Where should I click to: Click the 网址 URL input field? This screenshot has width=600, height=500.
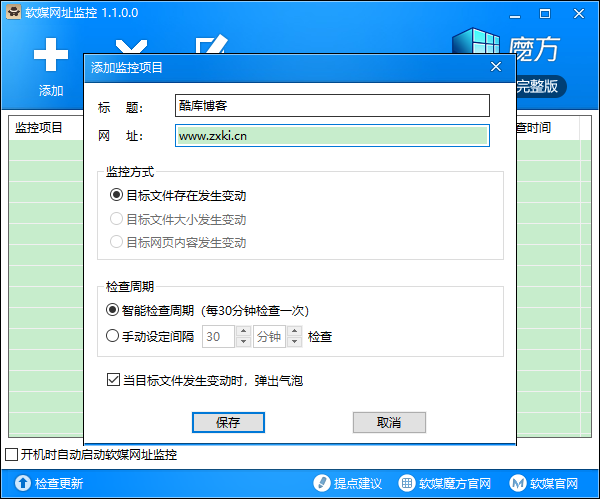click(331, 135)
